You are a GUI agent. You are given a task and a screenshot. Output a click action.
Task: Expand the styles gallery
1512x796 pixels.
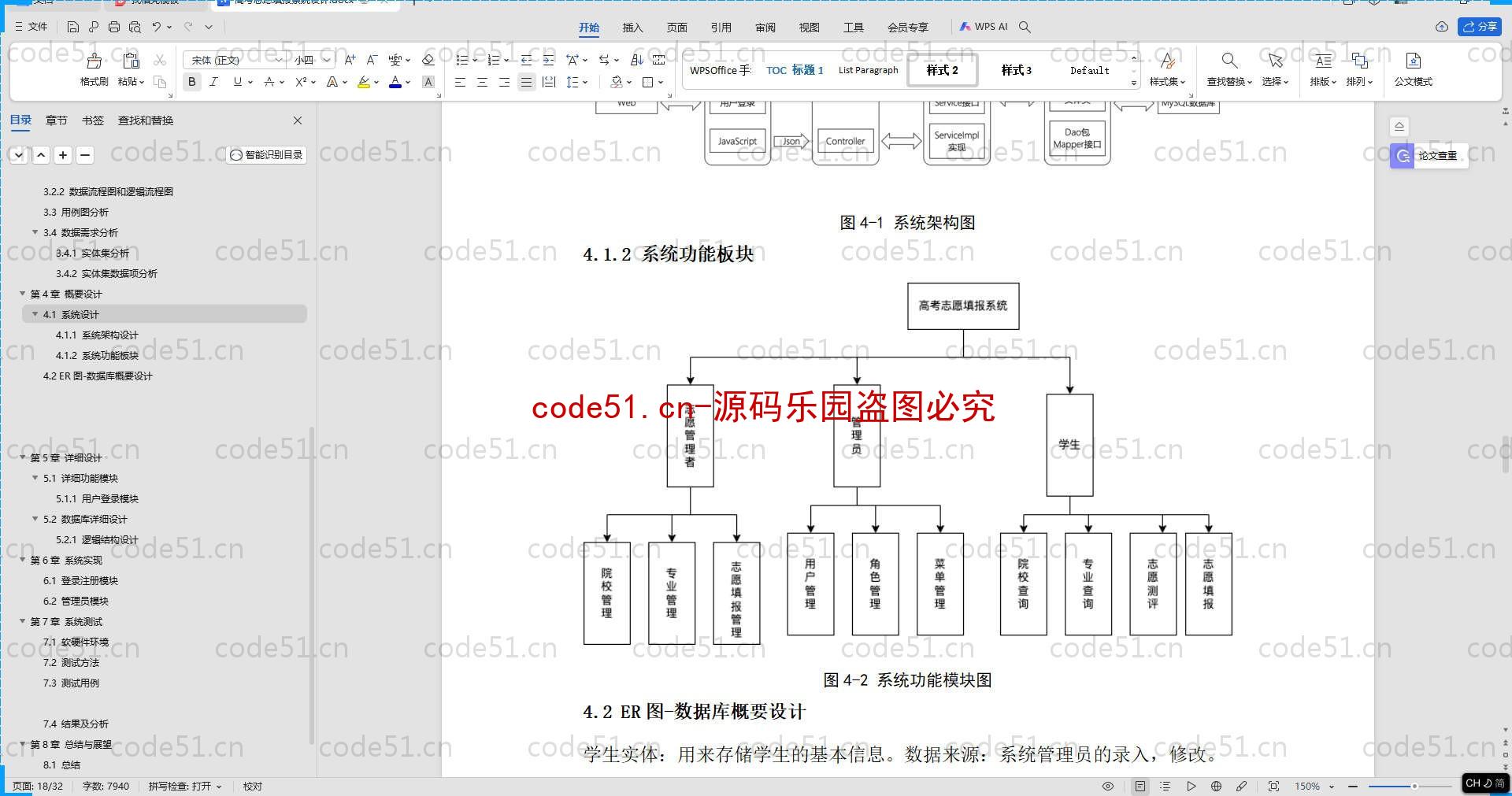click(x=1134, y=83)
